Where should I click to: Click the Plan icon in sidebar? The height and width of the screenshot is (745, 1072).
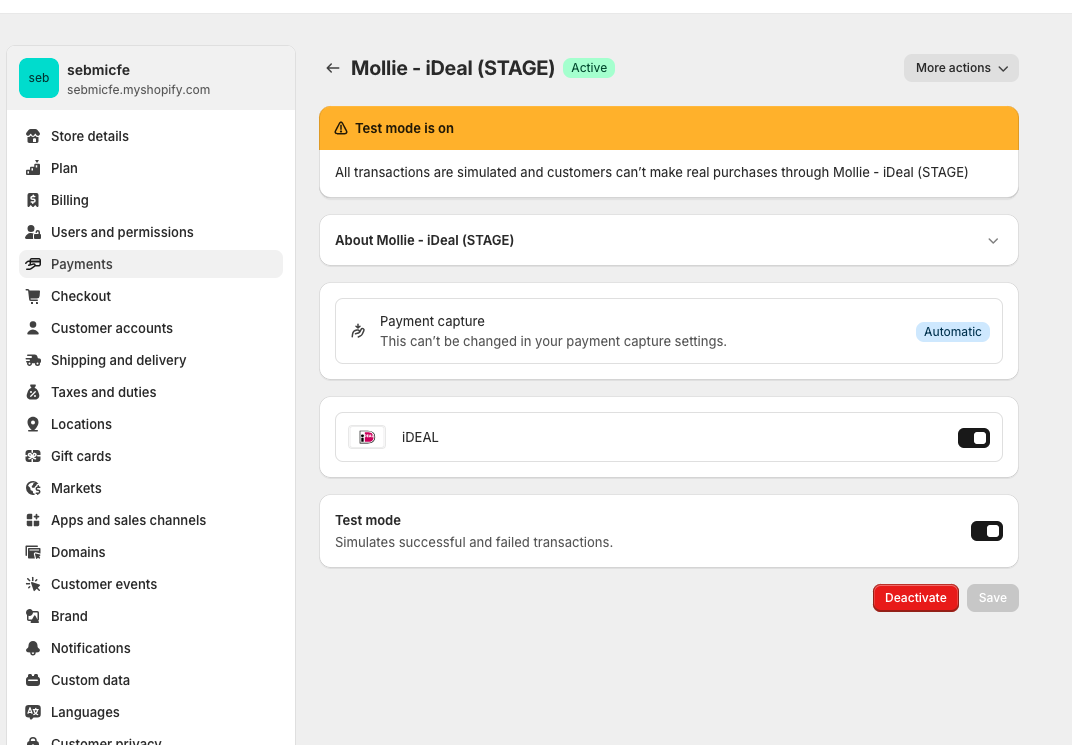point(33,168)
